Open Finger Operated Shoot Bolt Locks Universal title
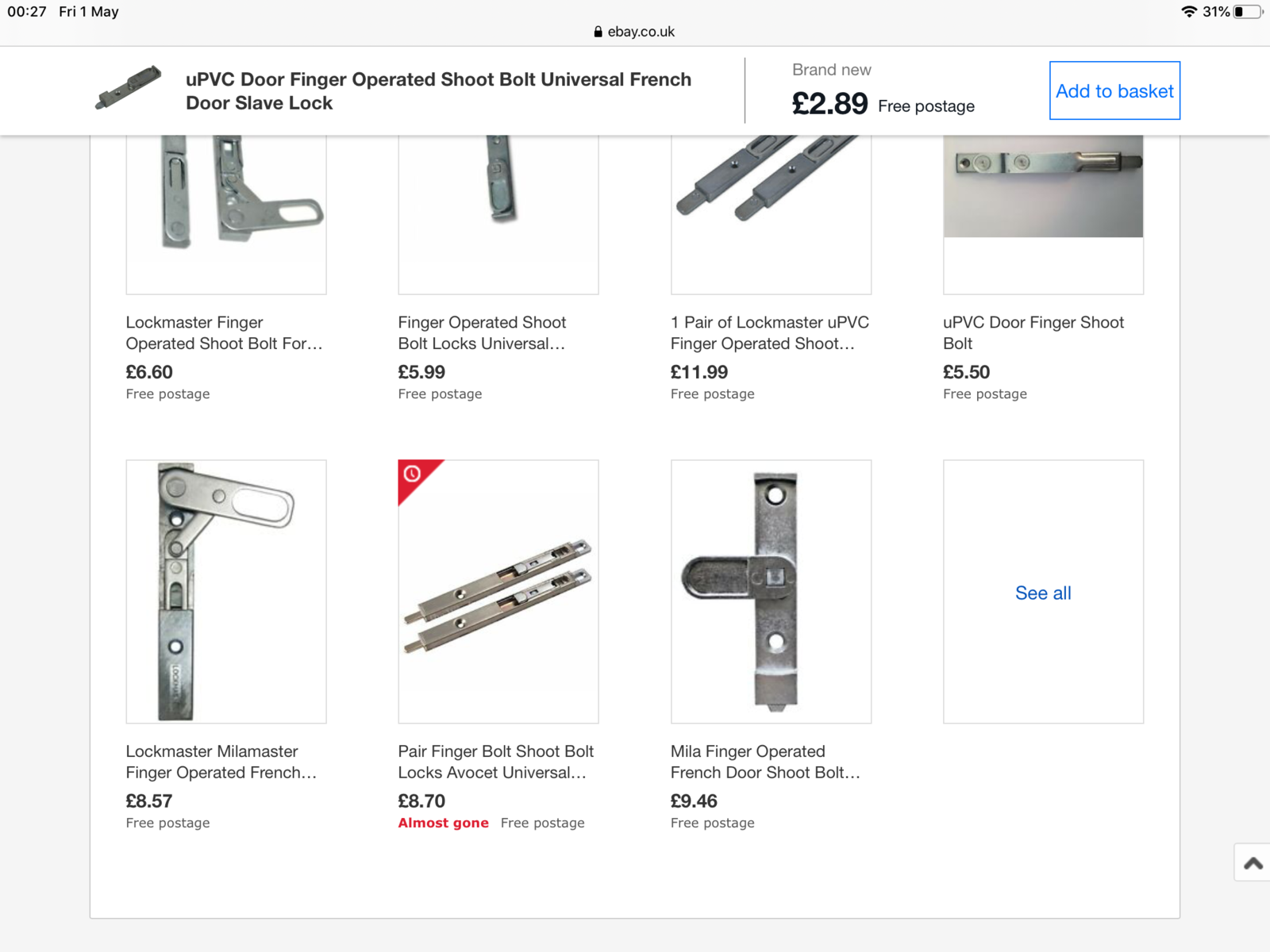 [482, 333]
